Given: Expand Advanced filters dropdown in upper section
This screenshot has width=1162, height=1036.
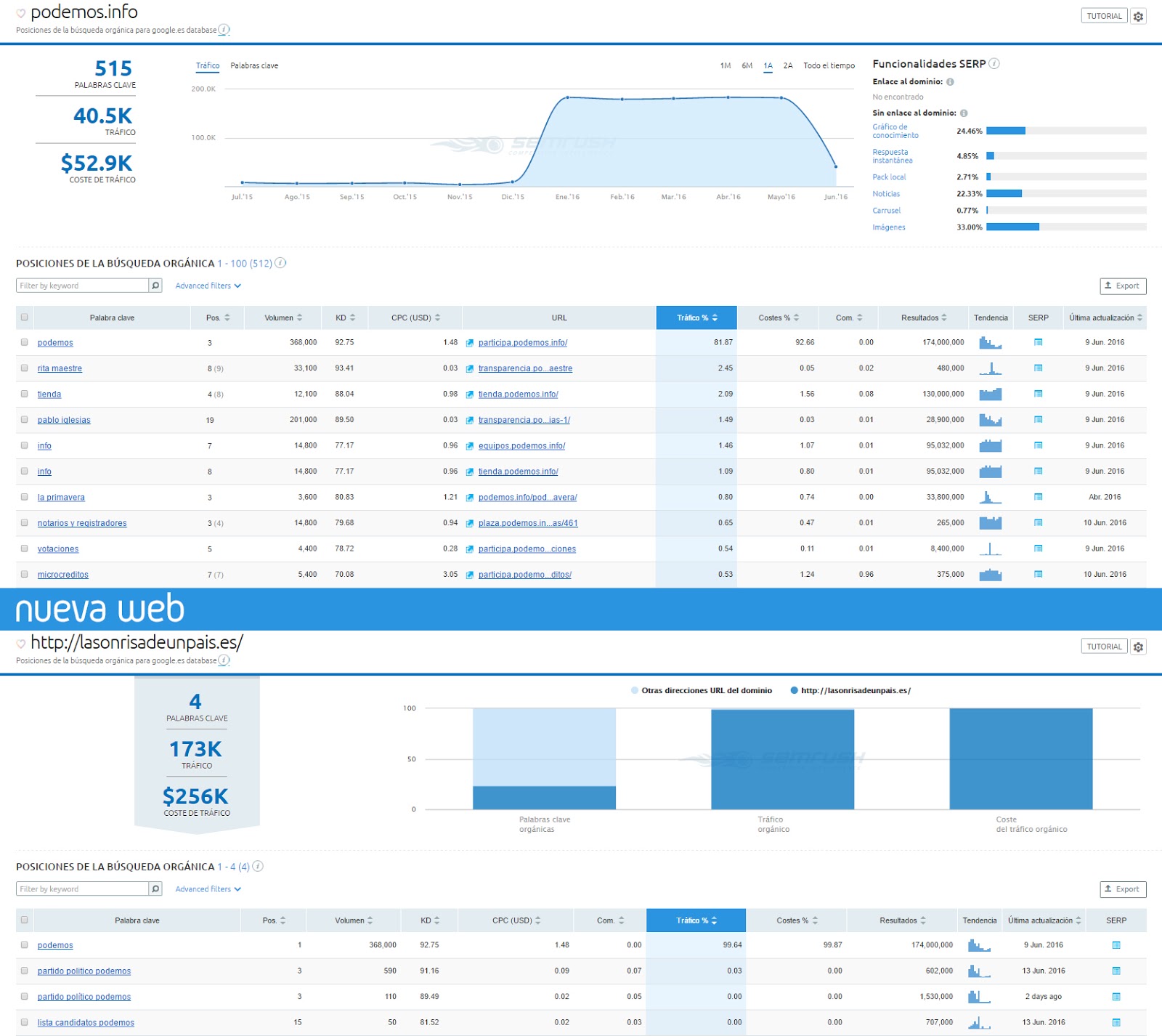Looking at the screenshot, I should pos(208,286).
